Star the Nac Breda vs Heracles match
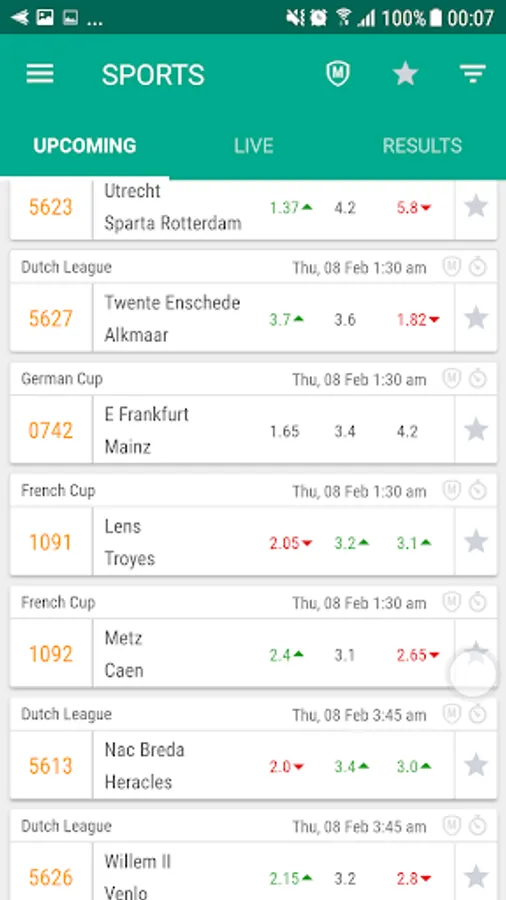This screenshot has height=900, width=506. pyautogui.click(x=476, y=765)
